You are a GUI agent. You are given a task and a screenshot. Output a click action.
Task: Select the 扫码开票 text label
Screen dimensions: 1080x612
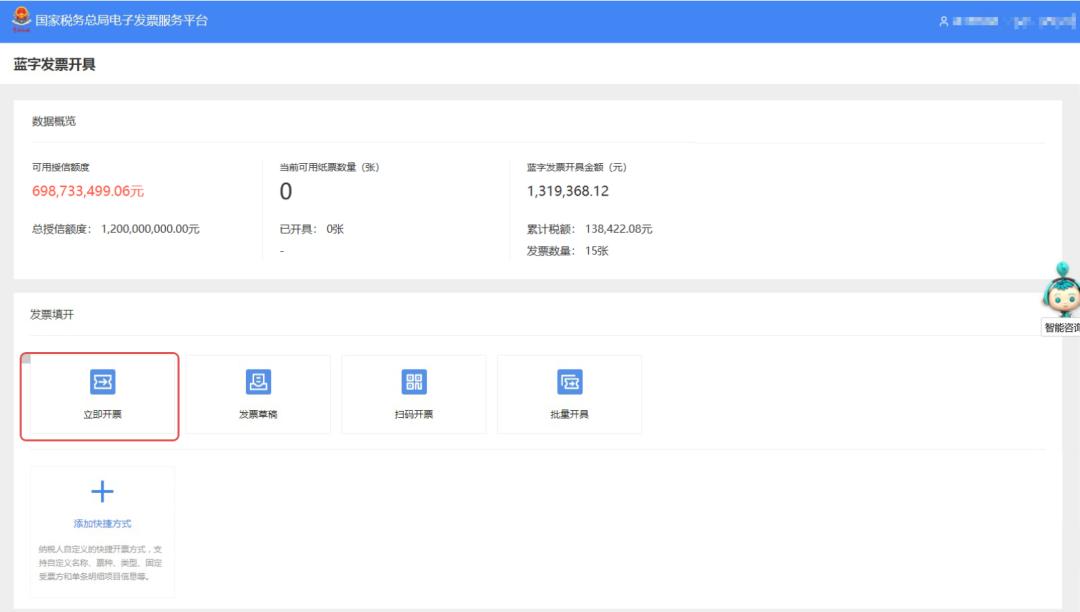pyautogui.click(x=413, y=414)
